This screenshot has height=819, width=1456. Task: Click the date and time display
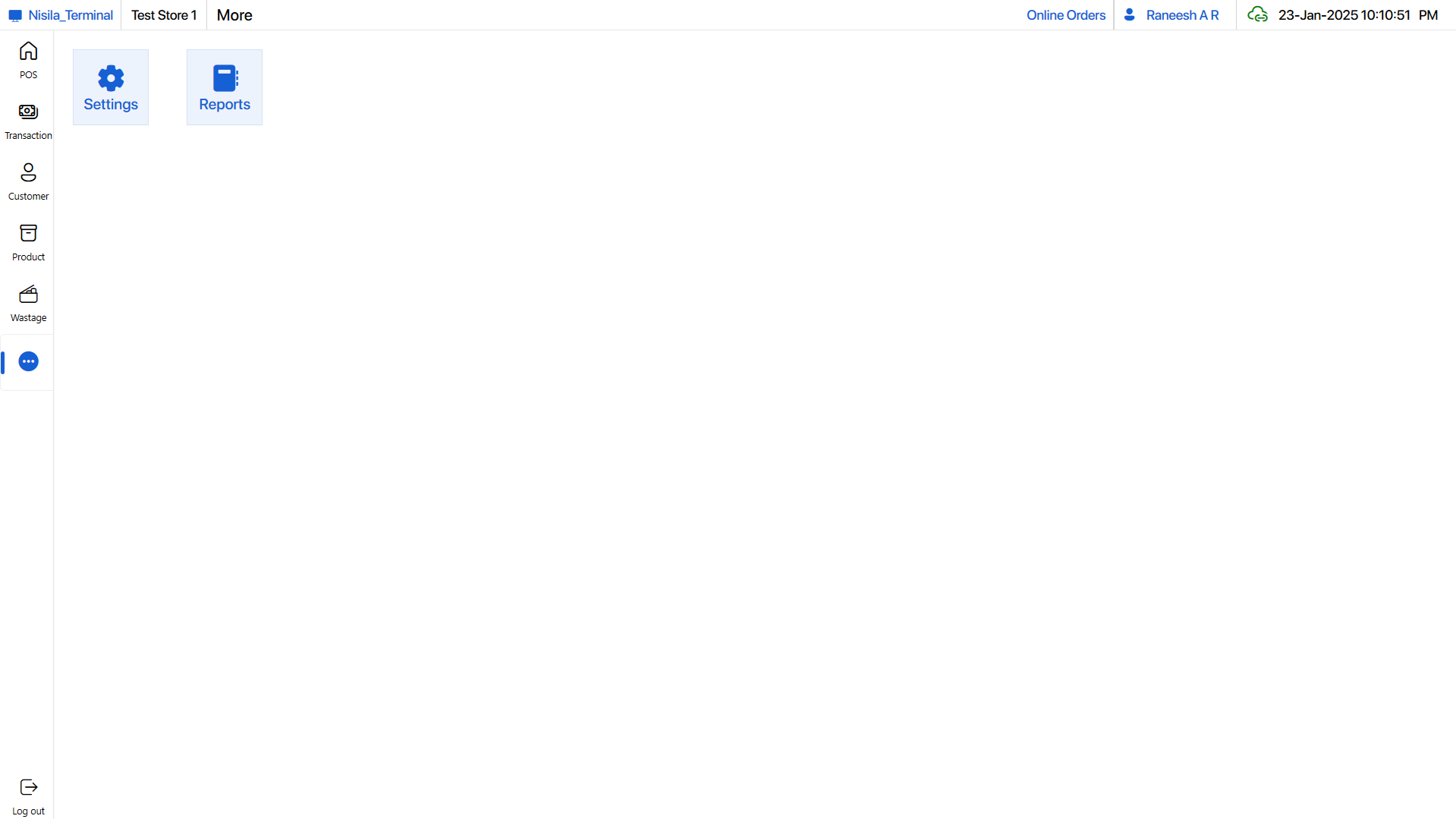[1357, 15]
